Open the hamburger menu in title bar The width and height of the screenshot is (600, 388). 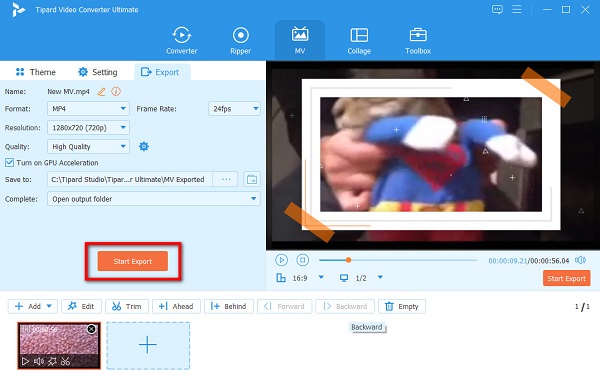(517, 9)
